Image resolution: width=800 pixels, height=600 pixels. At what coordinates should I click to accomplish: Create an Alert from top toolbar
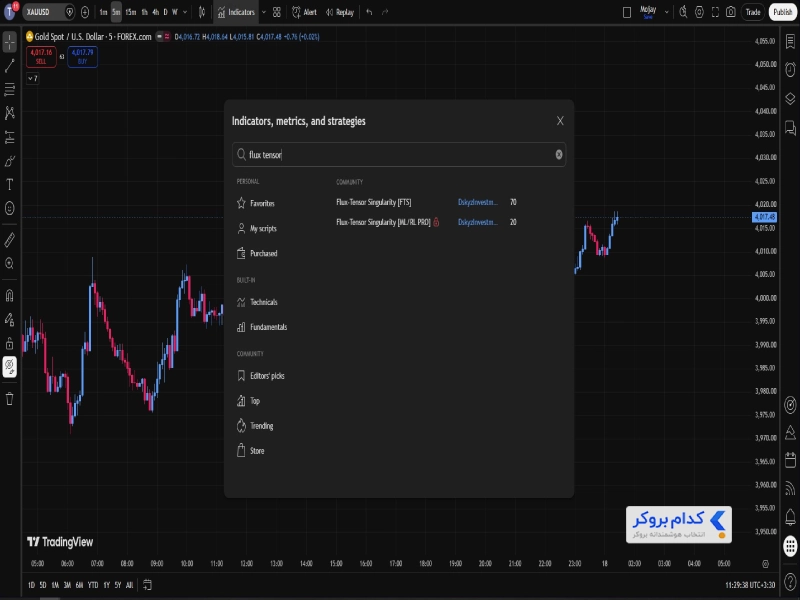[304, 12]
